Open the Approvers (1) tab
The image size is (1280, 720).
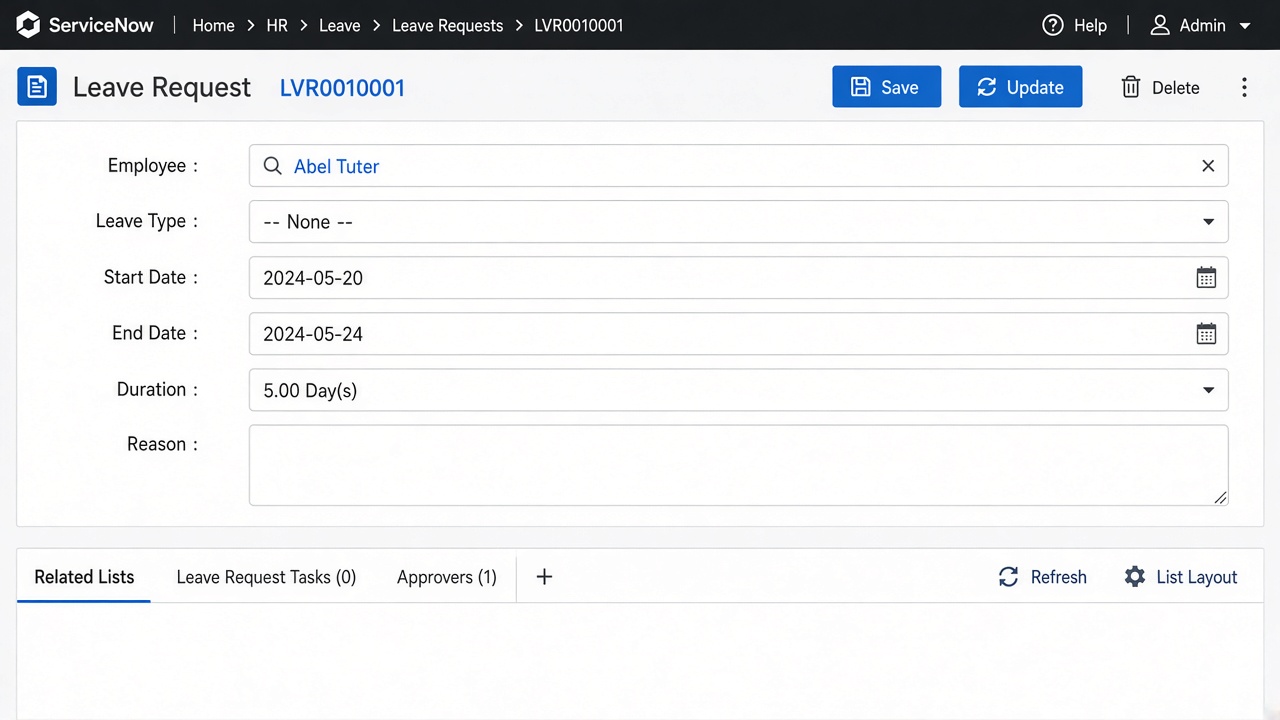point(447,577)
